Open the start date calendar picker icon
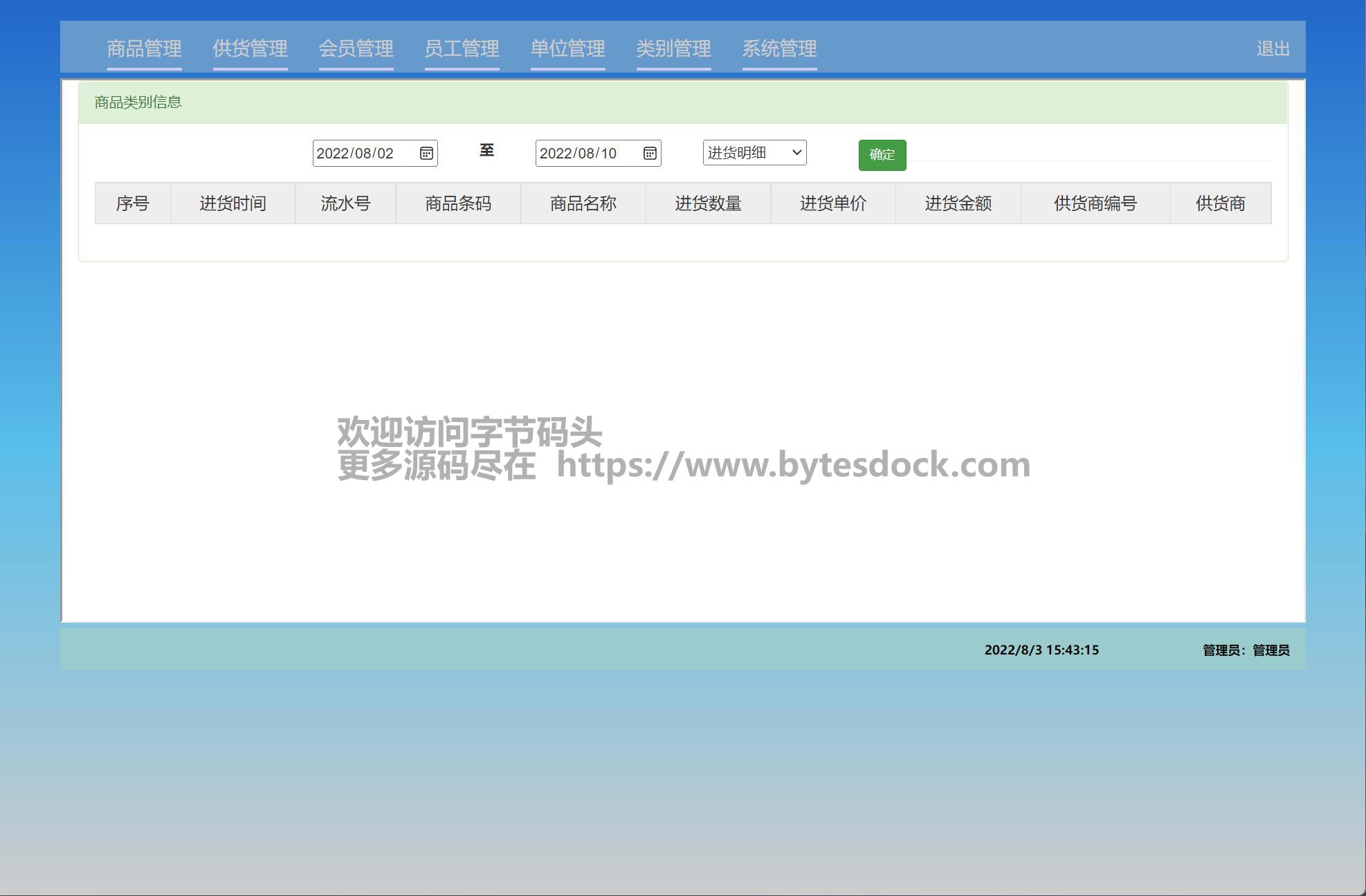The image size is (1366, 896). [x=426, y=153]
